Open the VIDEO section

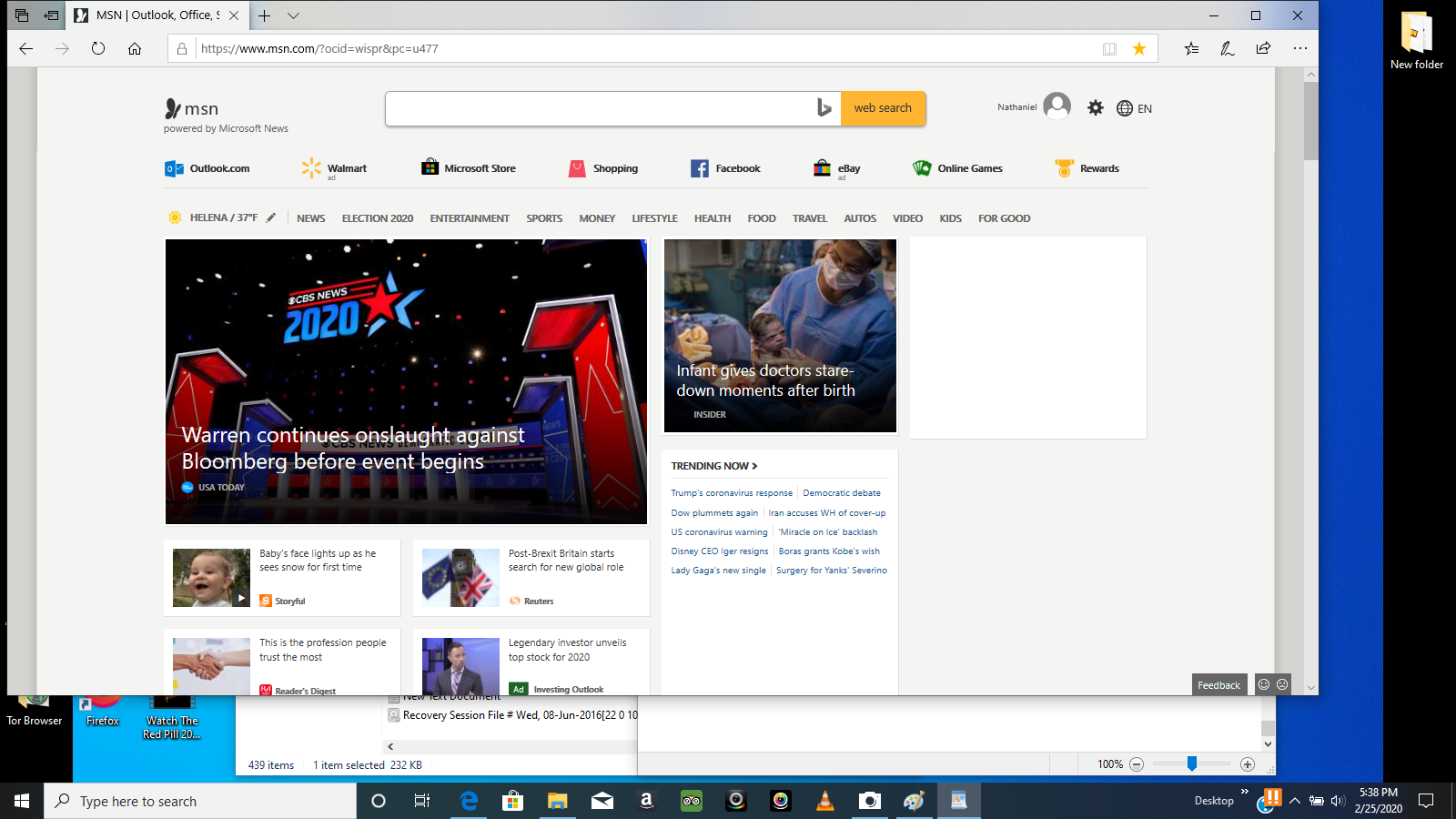(x=908, y=218)
